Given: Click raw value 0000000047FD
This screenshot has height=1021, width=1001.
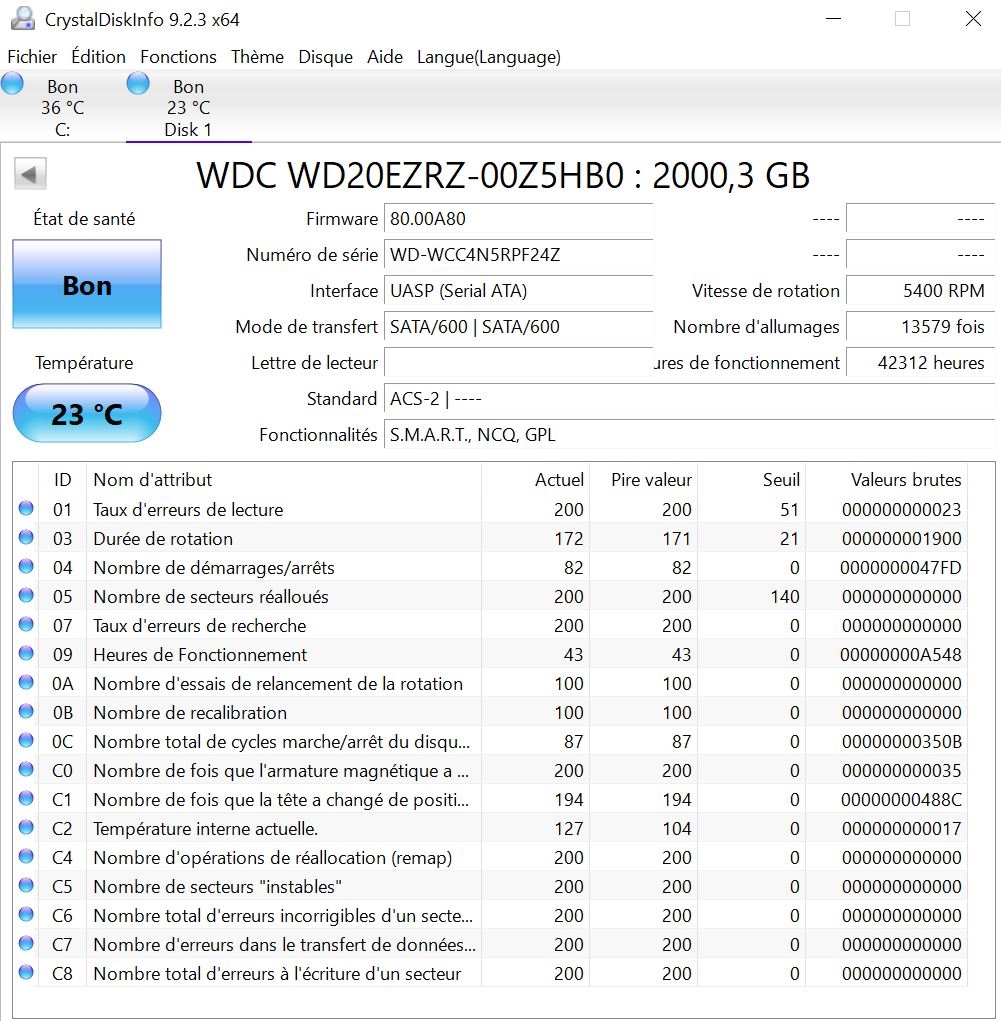Looking at the screenshot, I should click(x=901, y=567).
